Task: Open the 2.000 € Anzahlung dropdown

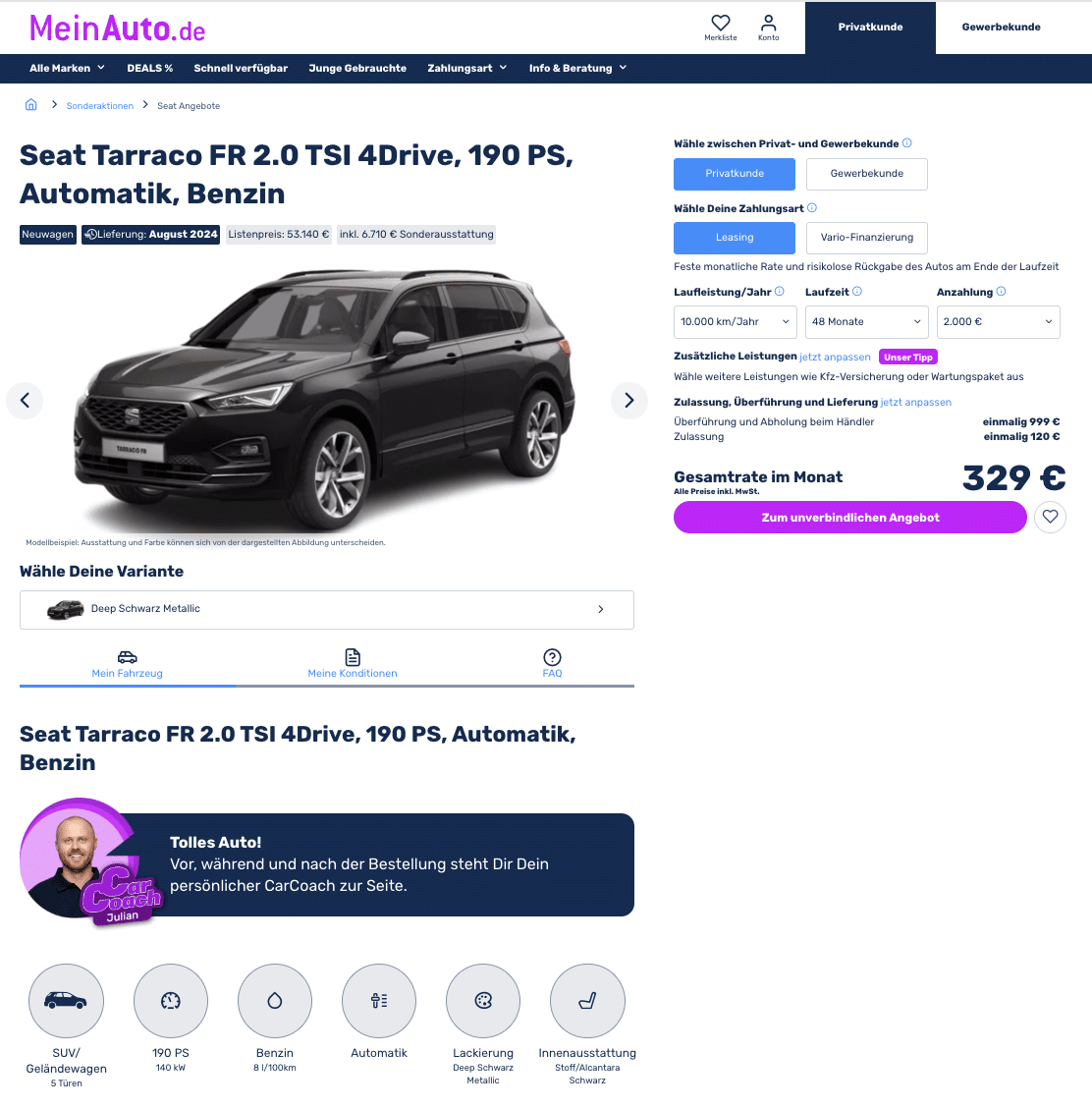Action: [x=998, y=321]
